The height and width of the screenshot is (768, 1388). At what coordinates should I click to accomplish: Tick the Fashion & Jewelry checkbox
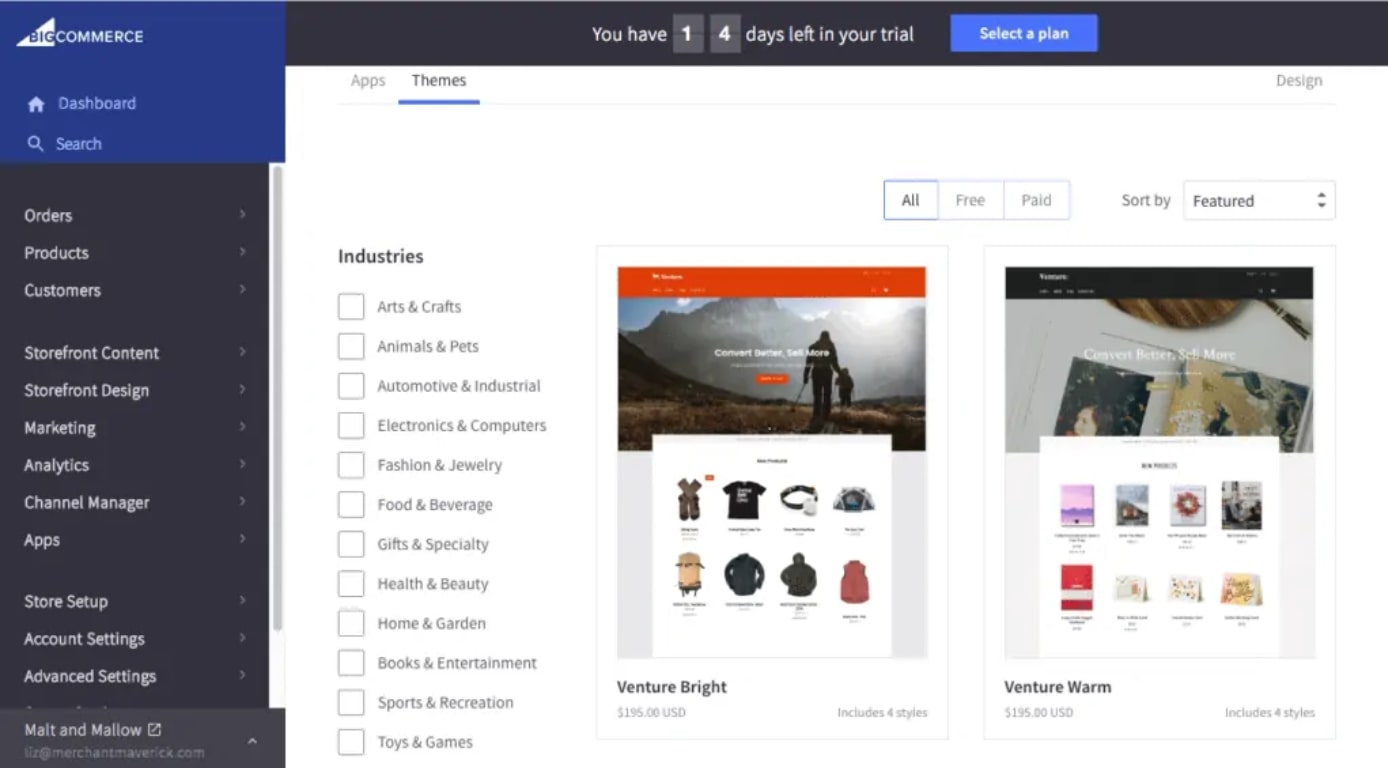[x=351, y=465]
